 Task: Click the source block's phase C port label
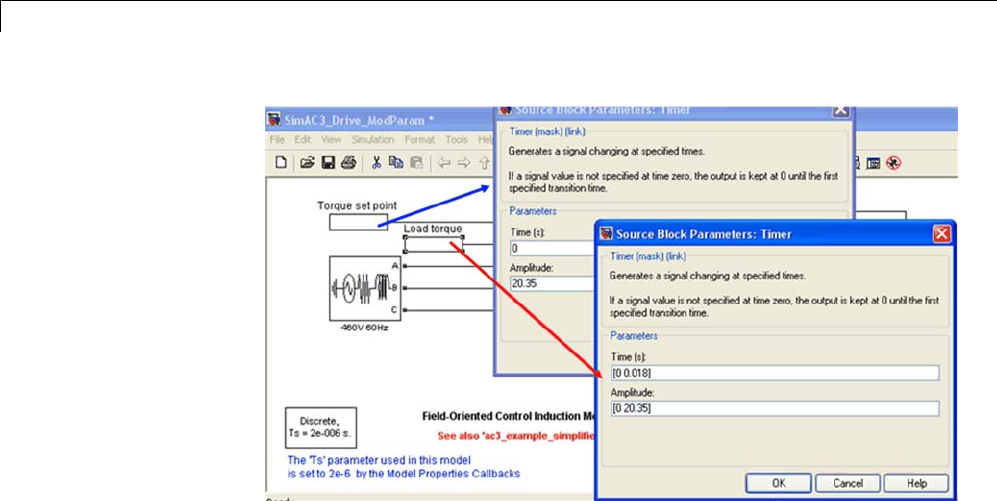click(x=395, y=309)
